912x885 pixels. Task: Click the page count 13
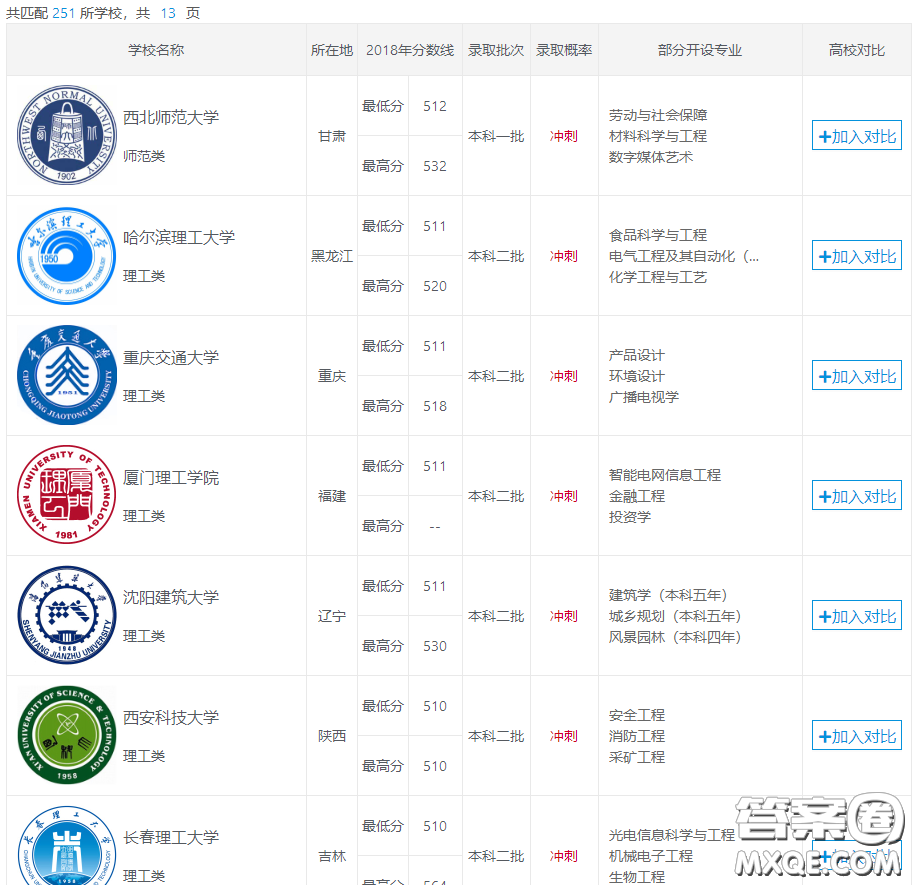[168, 13]
